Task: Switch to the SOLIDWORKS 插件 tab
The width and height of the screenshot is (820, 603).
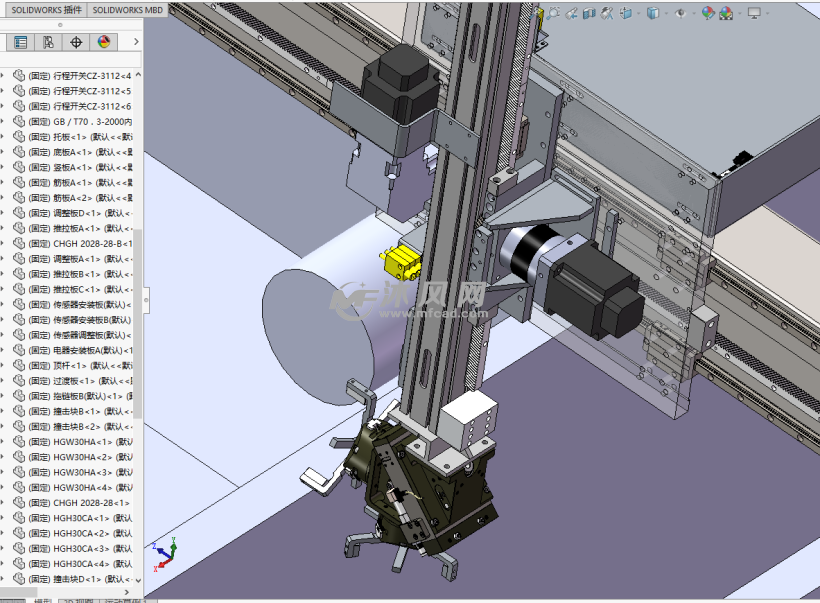Action: point(47,9)
